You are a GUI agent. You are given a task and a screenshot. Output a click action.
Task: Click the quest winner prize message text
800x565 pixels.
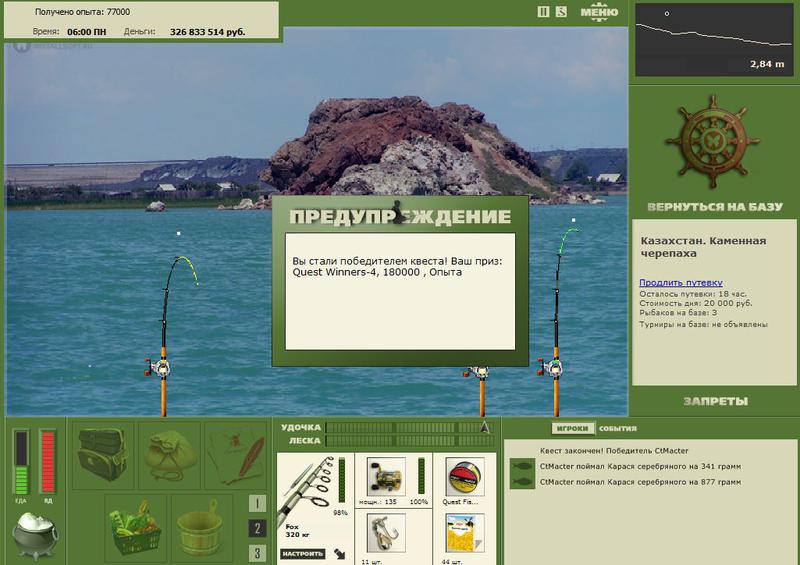pos(397,266)
